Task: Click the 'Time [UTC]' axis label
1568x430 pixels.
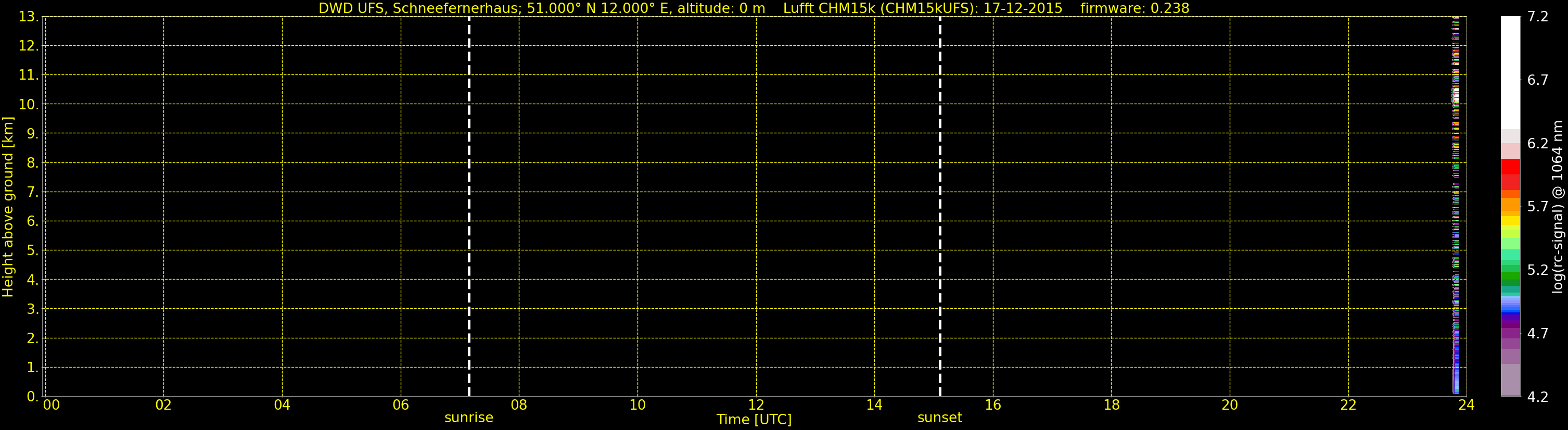Action: coord(754,420)
